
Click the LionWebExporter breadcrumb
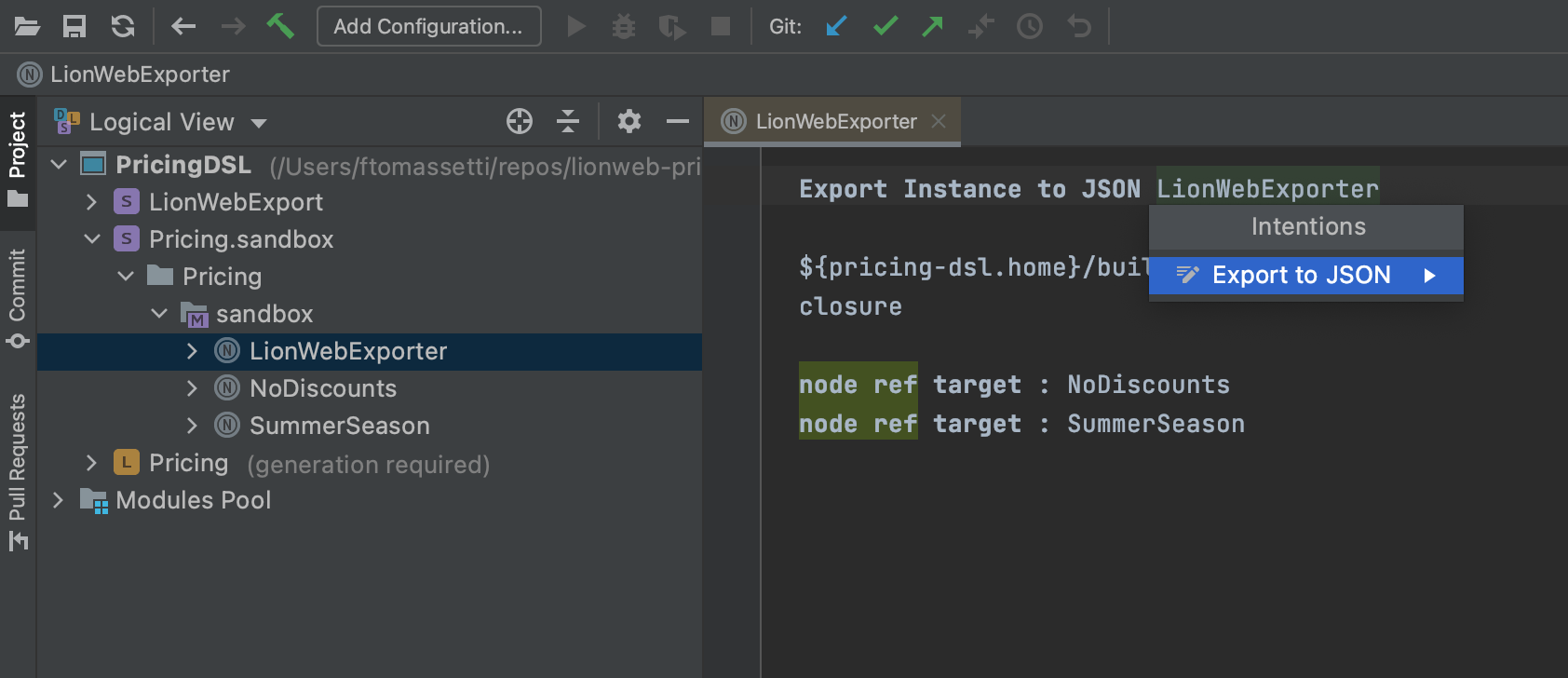pos(124,75)
